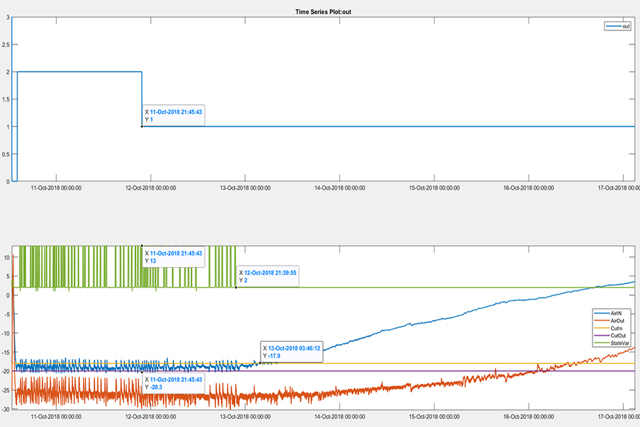This screenshot has width=640, height=427.
Task: Click the 12-Oct-2018 tick label on top plot
Action: pos(141,187)
